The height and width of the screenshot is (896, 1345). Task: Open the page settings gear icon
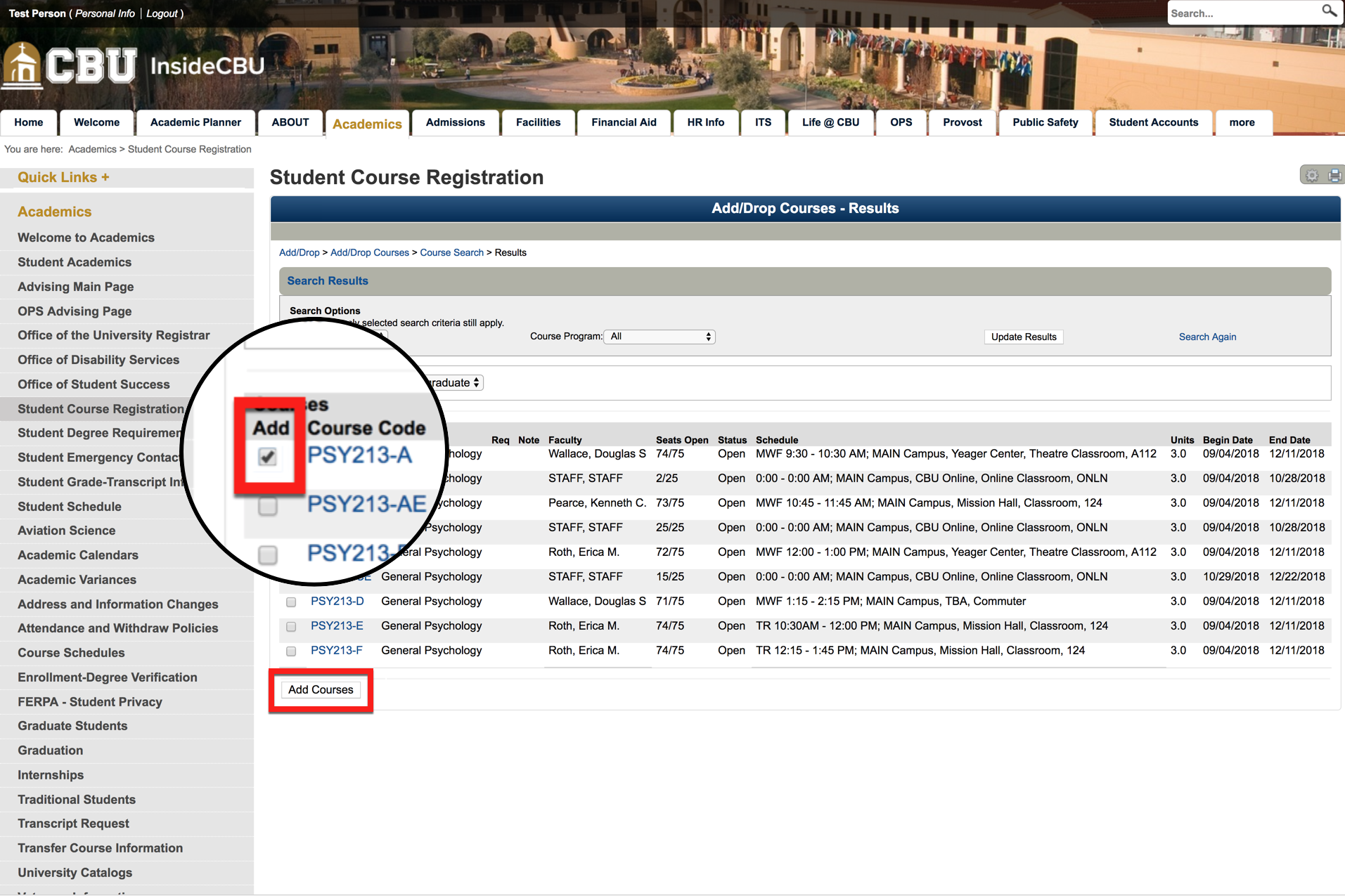click(1312, 176)
